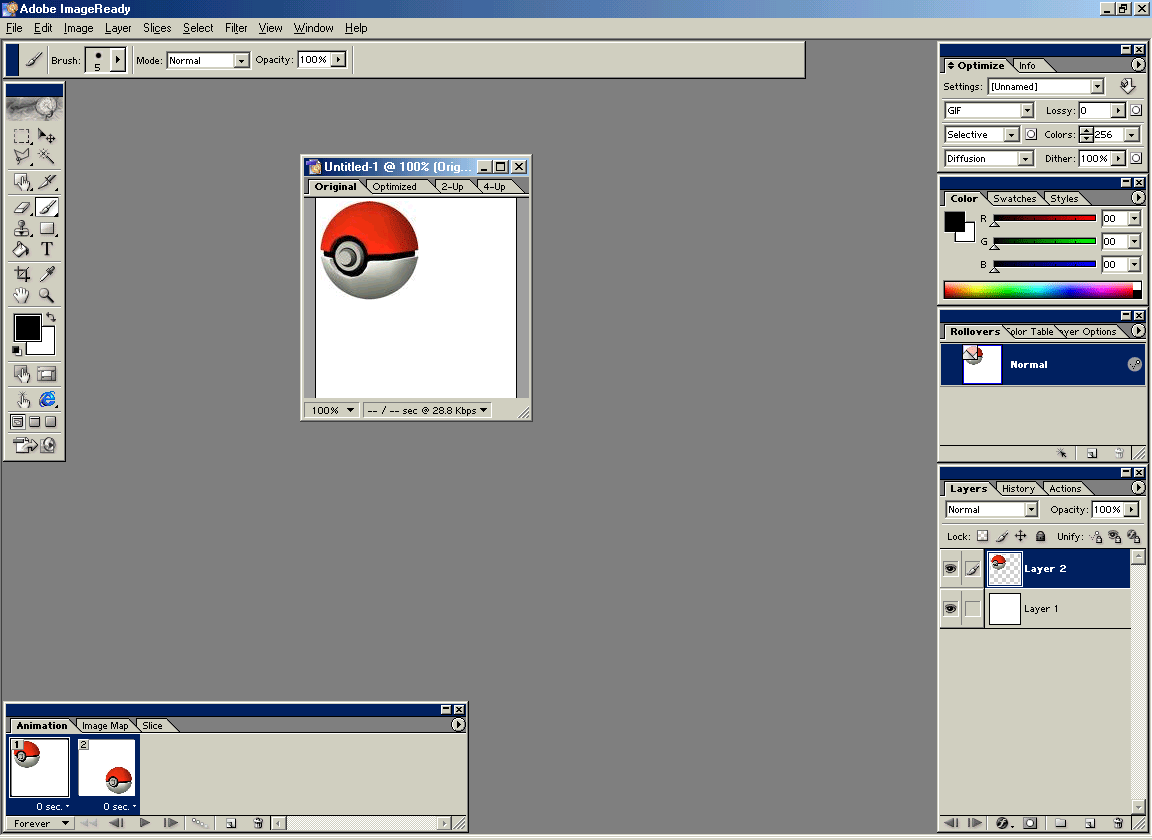The height and width of the screenshot is (840, 1152).
Task: Toggle visibility of Layer 2
Action: (950, 569)
